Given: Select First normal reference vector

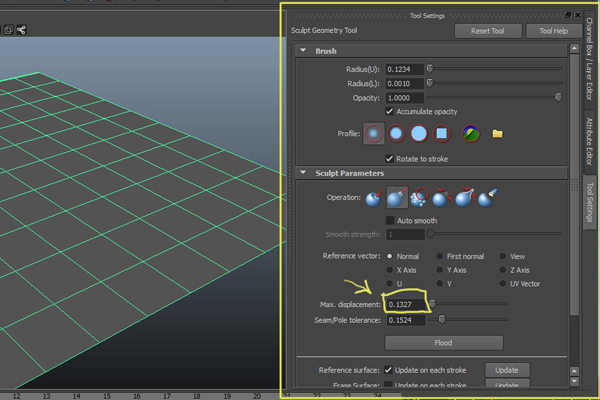Looking at the screenshot, I should tap(440, 256).
